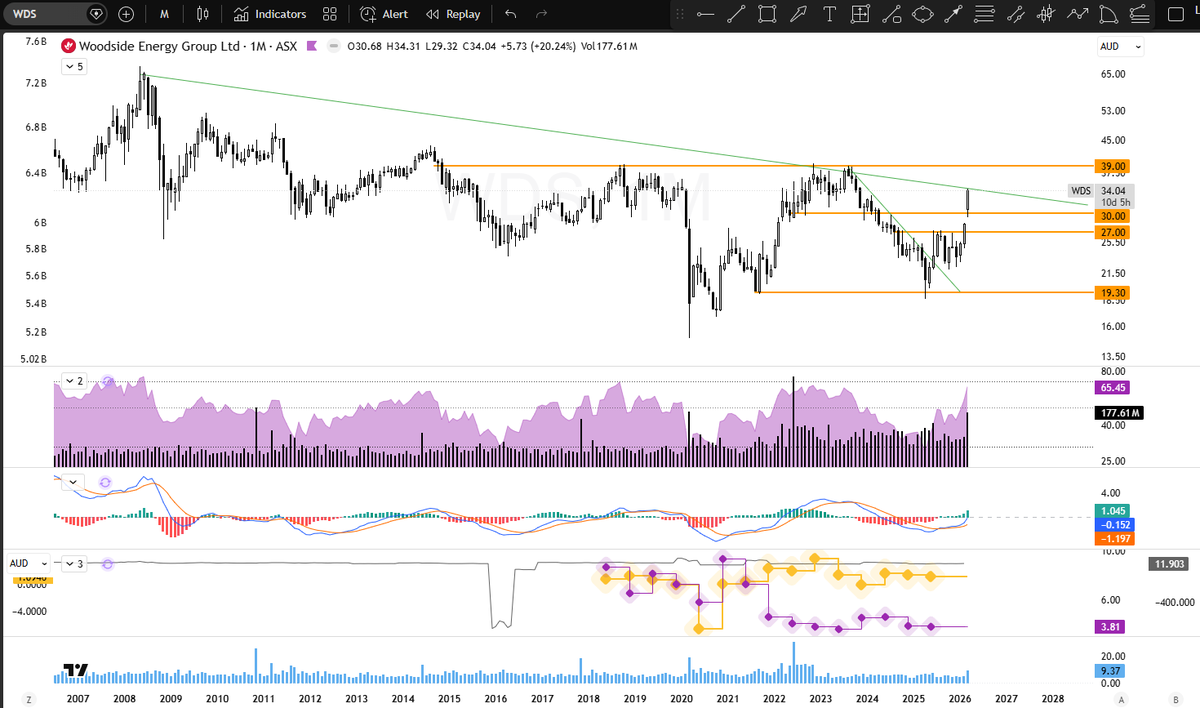The image size is (1200, 708).
Task: Select the Fib channel lines tool
Action: click(x=1140, y=14)
